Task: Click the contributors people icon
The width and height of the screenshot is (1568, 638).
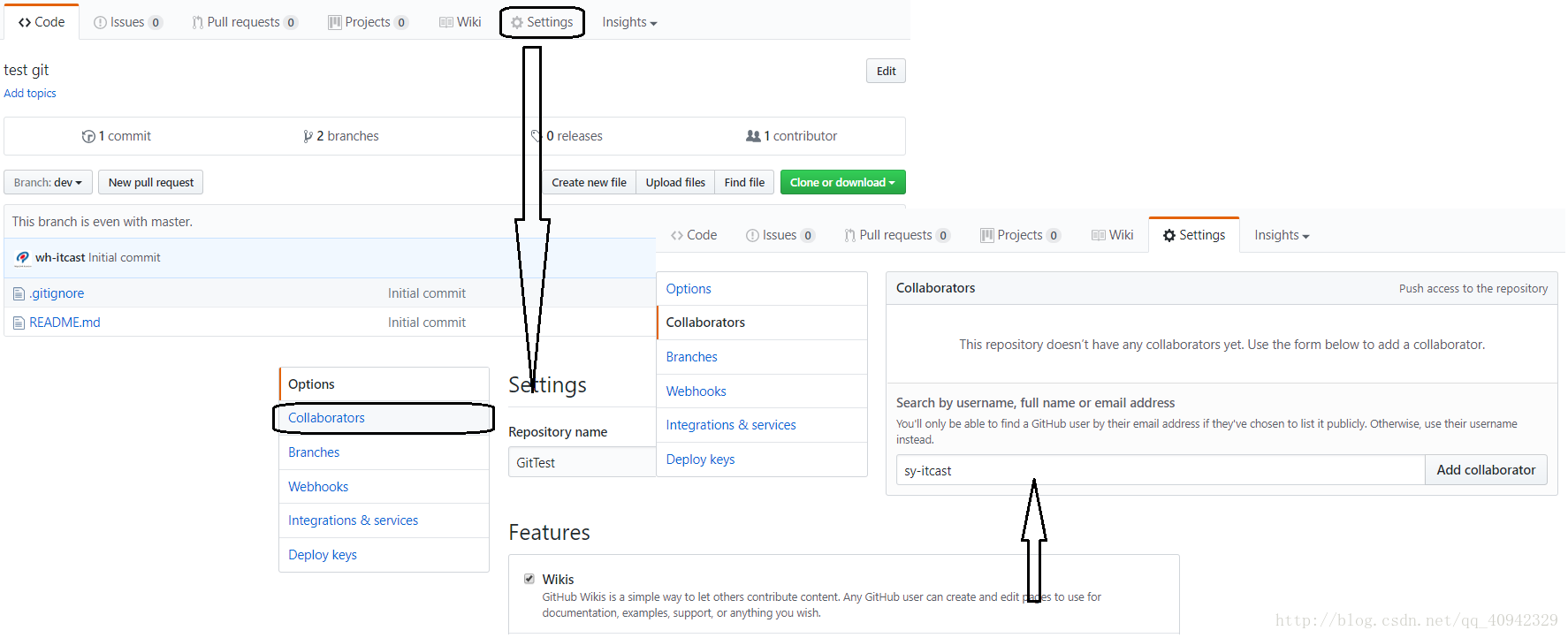Action: coord(753,136)
